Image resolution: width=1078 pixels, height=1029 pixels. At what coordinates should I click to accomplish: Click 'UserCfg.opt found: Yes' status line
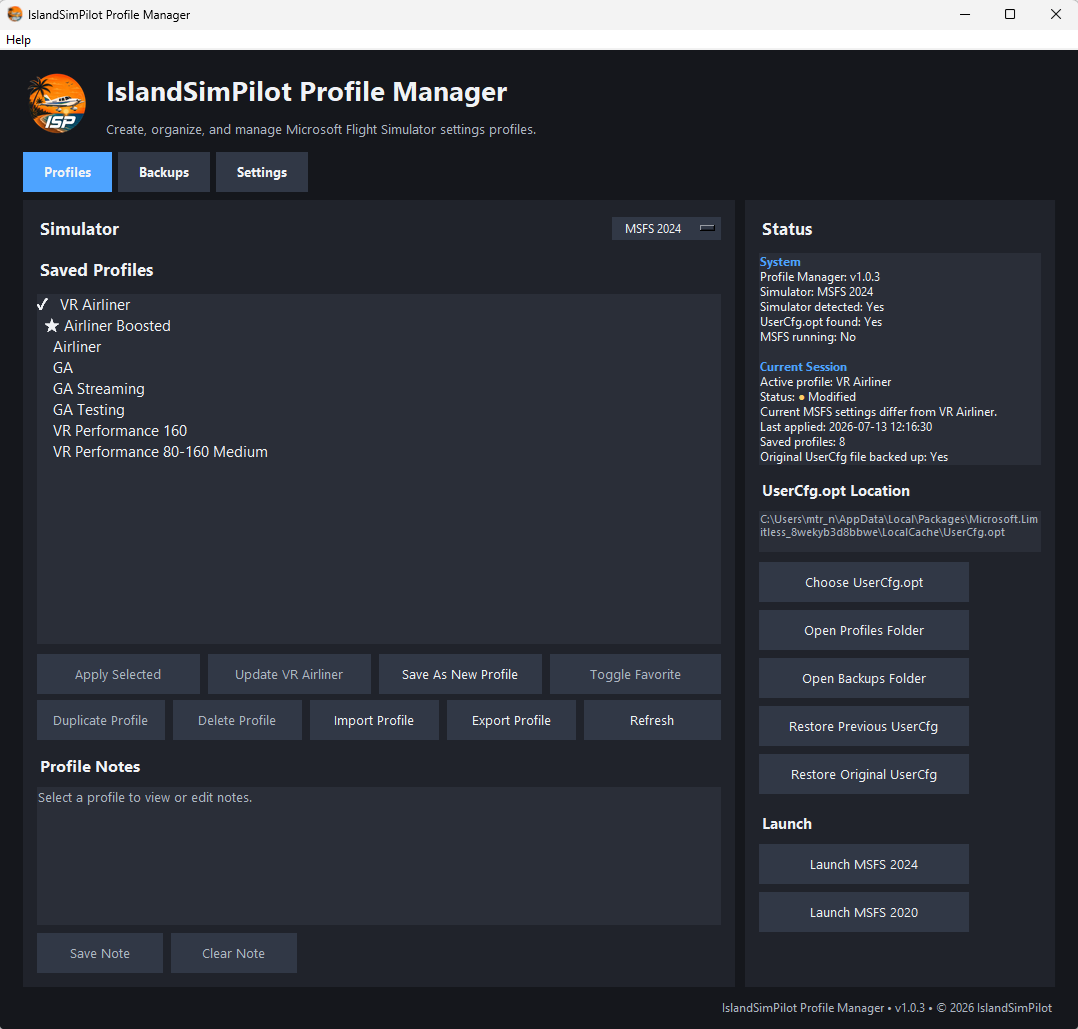tap(821, 322)
